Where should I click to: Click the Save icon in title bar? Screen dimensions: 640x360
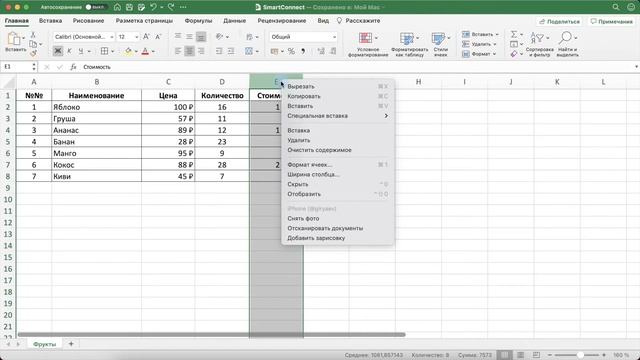[129, 7]
